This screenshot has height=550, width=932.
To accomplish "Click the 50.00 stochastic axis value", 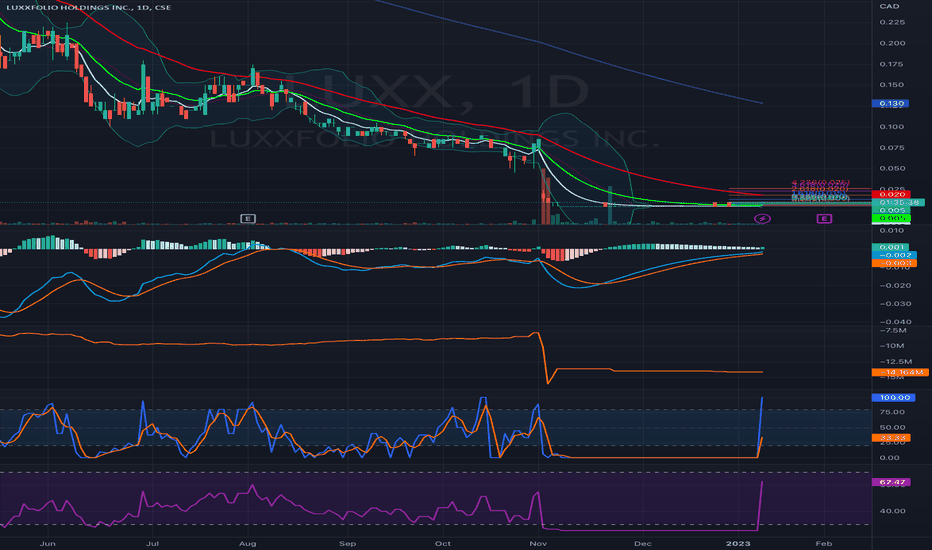I will point(892,428).
